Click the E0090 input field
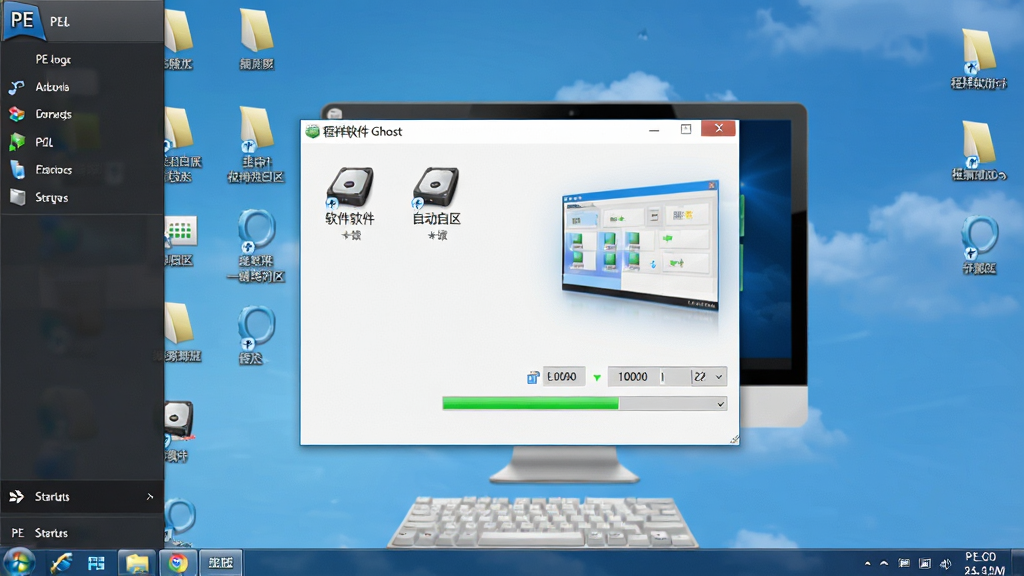Viewport: 1024px width, 576px height. point(563,377)
